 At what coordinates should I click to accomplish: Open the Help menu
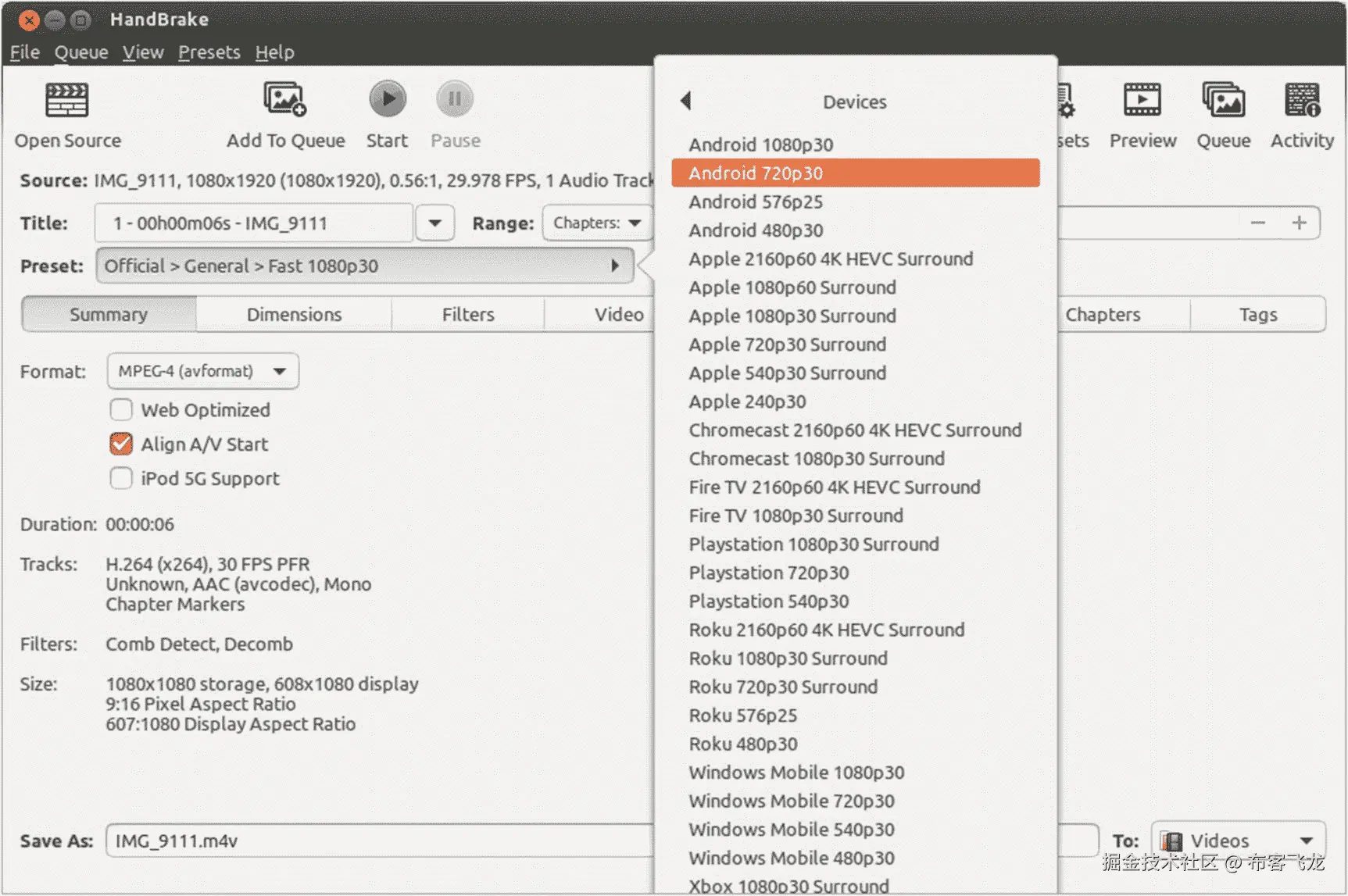coord(275,52)
